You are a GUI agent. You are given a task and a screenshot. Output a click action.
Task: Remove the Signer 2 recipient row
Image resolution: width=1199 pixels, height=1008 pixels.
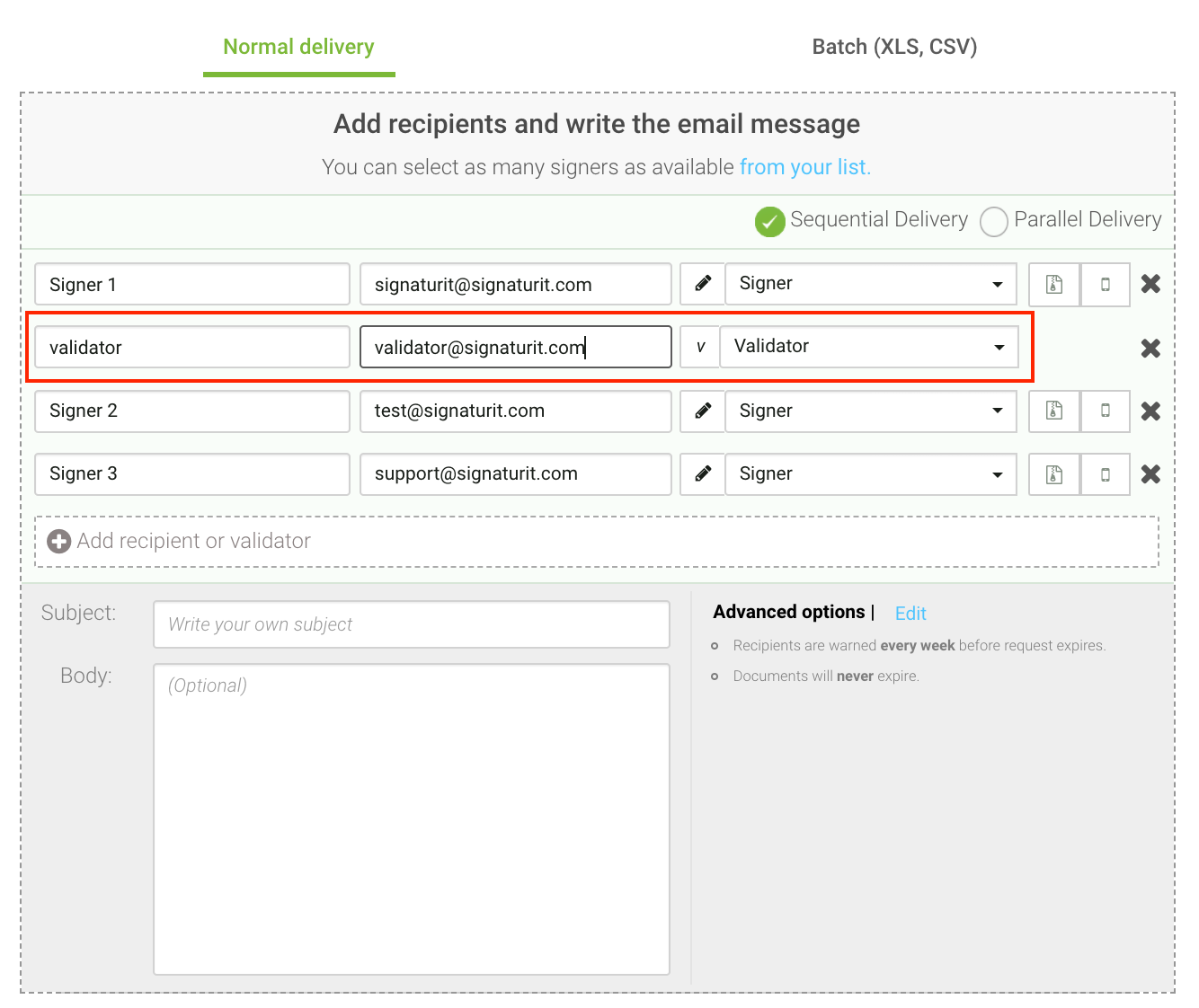pyautogui.click(x=1150, y=411)
